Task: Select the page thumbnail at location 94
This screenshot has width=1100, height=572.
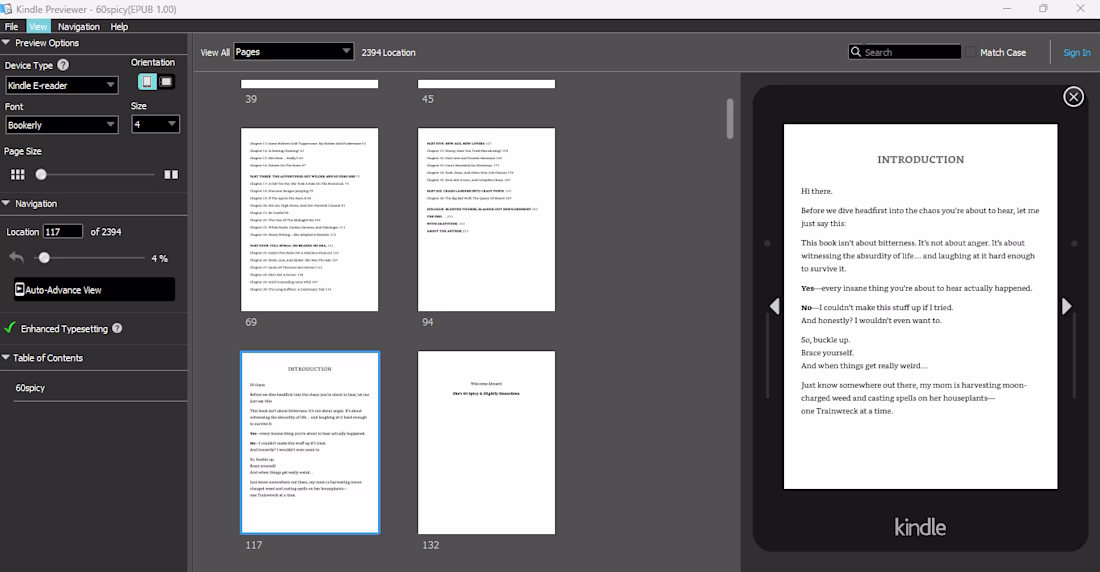Action: click(x=486, y=219)
